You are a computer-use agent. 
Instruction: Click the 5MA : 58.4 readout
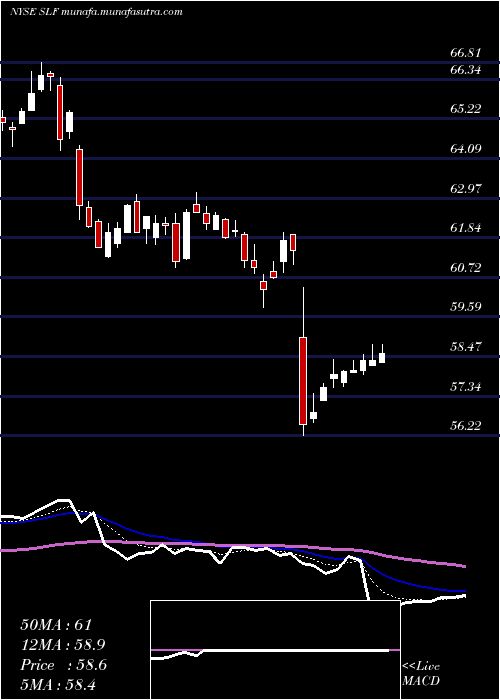tap(59, 685)
